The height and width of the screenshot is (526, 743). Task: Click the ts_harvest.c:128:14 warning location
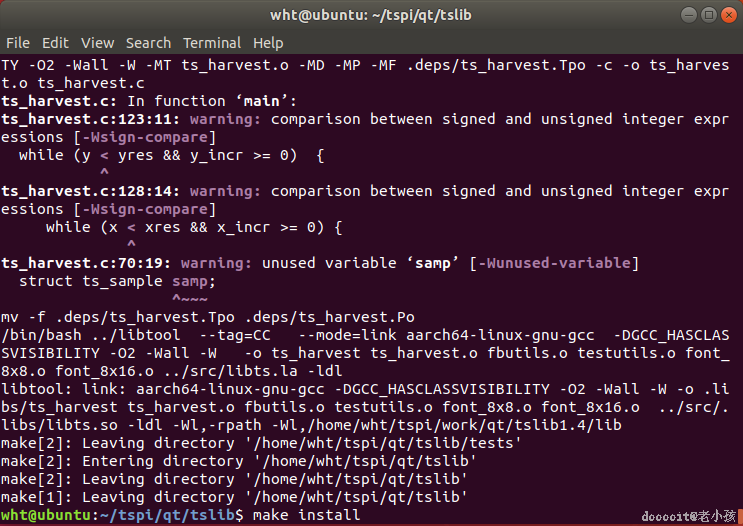[90, 191]
